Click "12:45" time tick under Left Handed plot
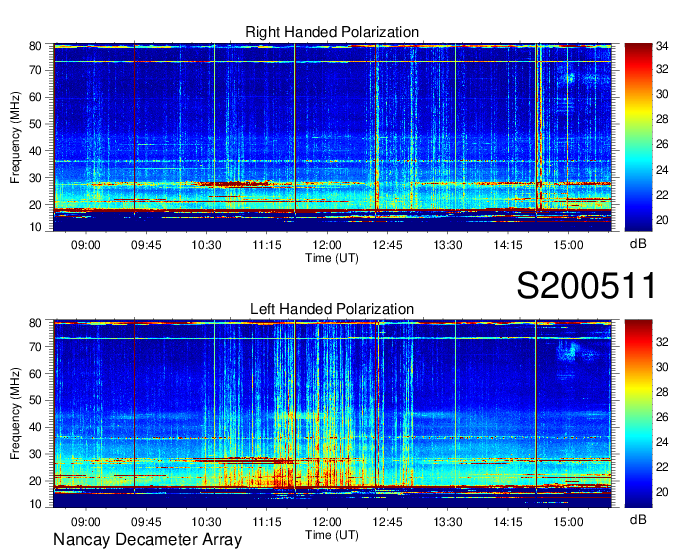 click(387, 522)
